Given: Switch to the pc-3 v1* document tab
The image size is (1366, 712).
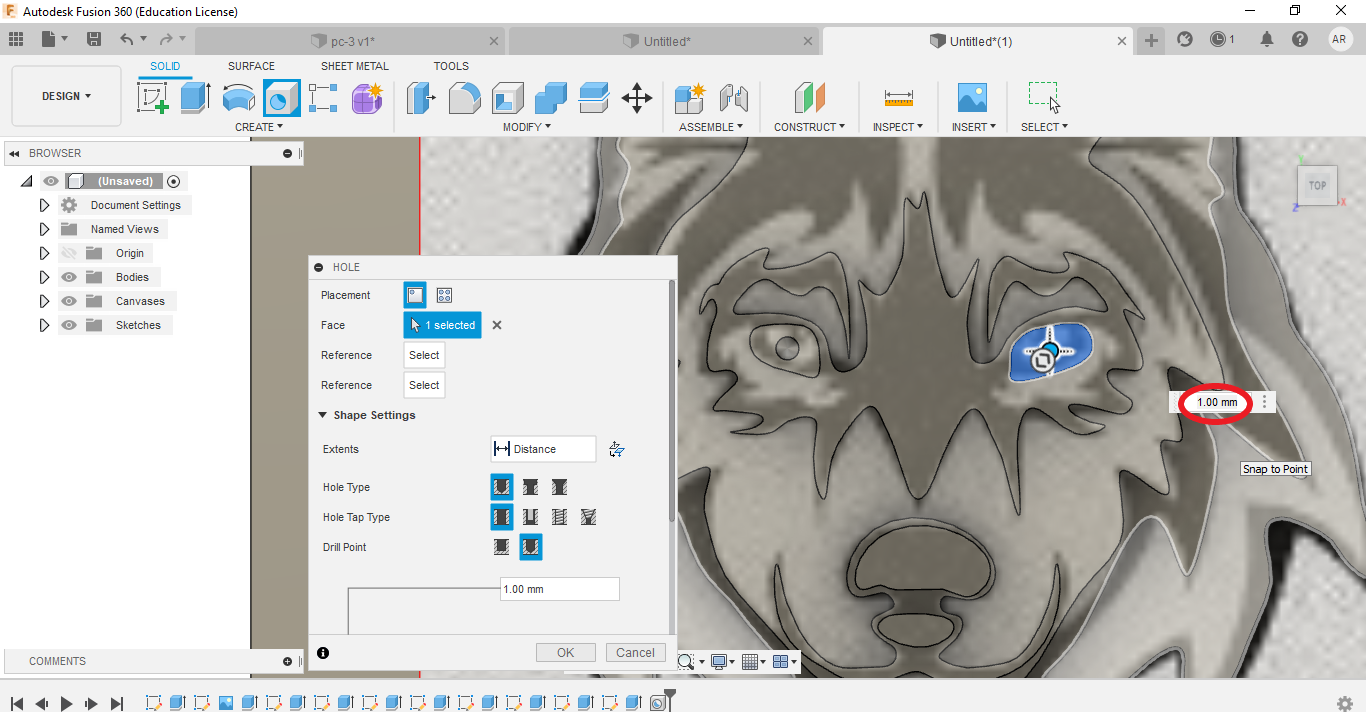Looking at the screenshot, I should [x=351, y=41].
